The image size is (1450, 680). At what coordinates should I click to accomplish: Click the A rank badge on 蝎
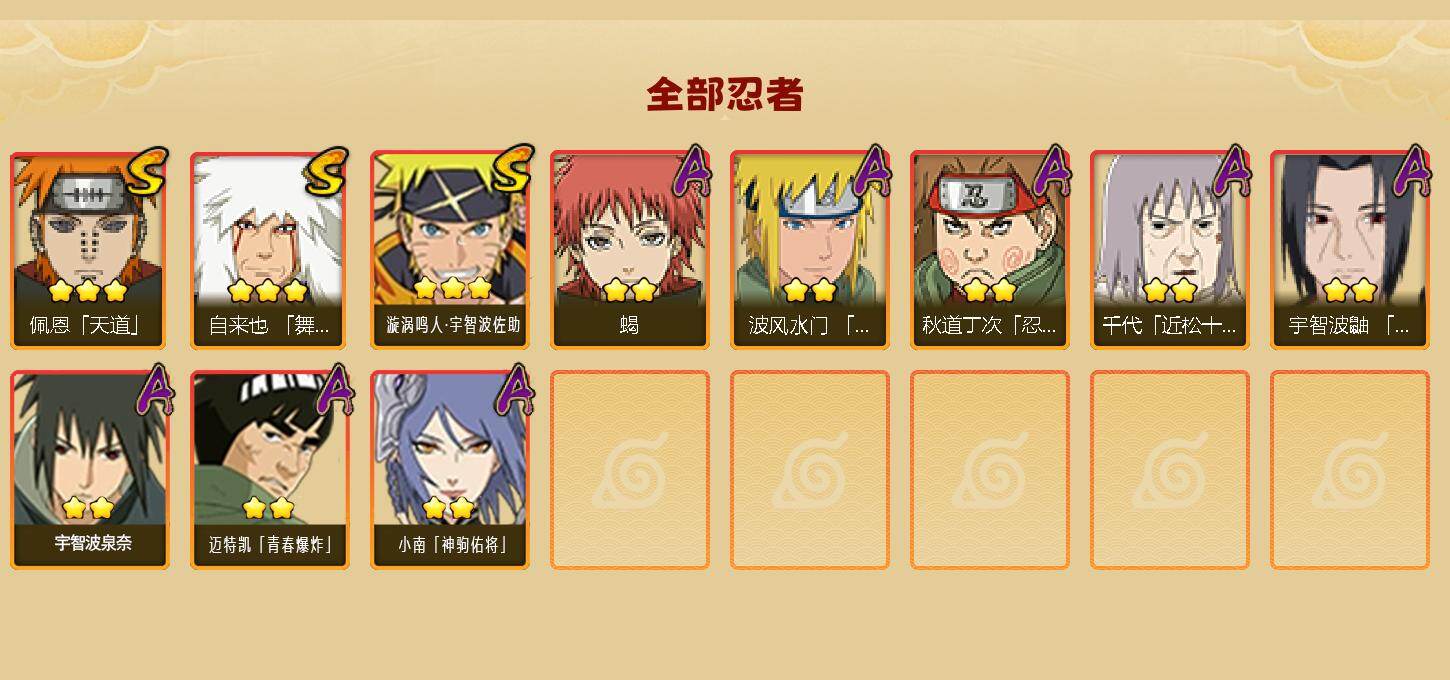(x=691, y=171)
